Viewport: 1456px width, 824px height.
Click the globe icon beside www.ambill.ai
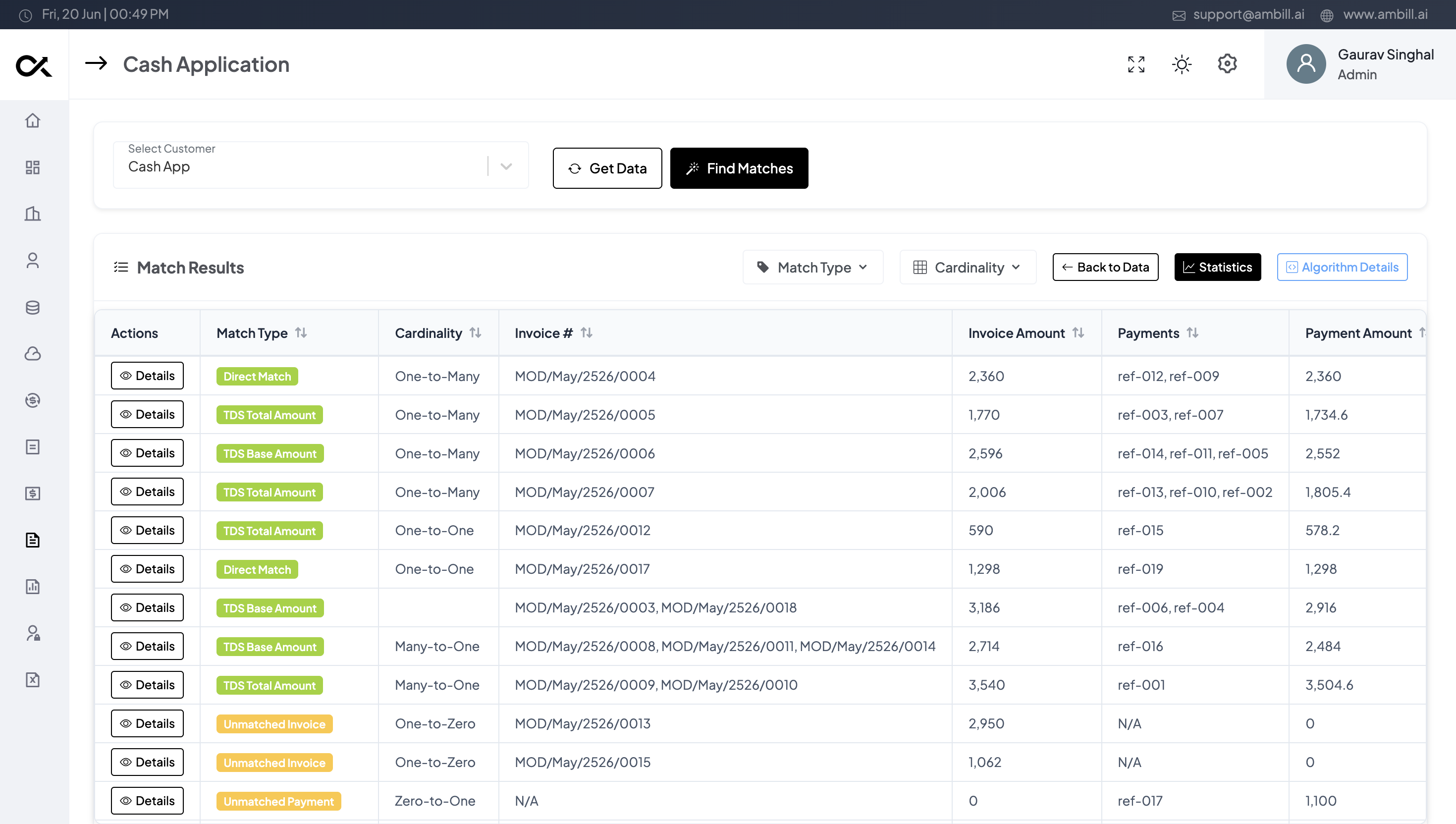(1327, 15)
